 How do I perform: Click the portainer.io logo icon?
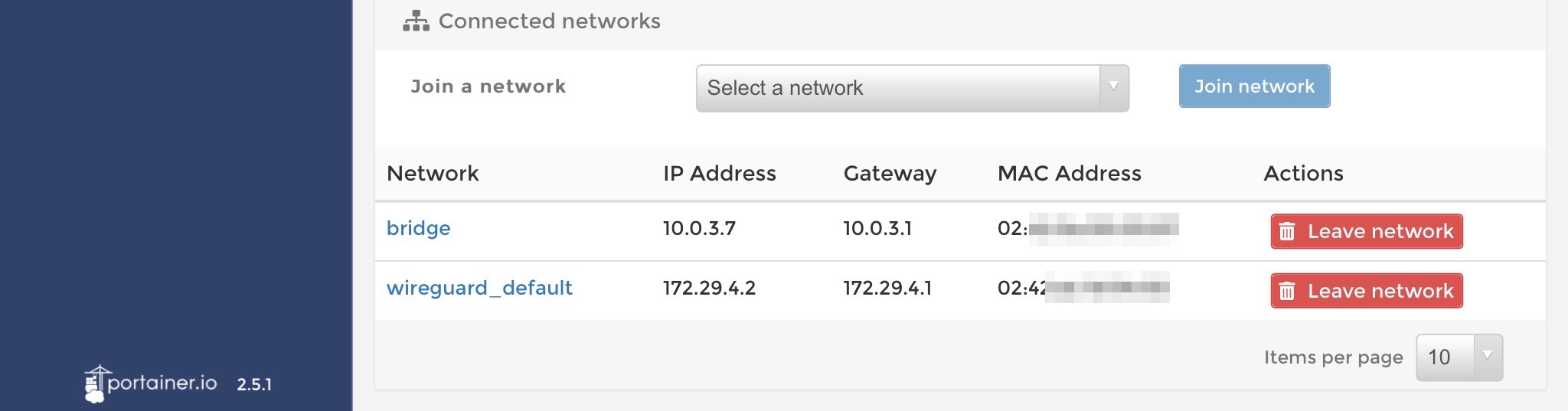pos(95,384)
